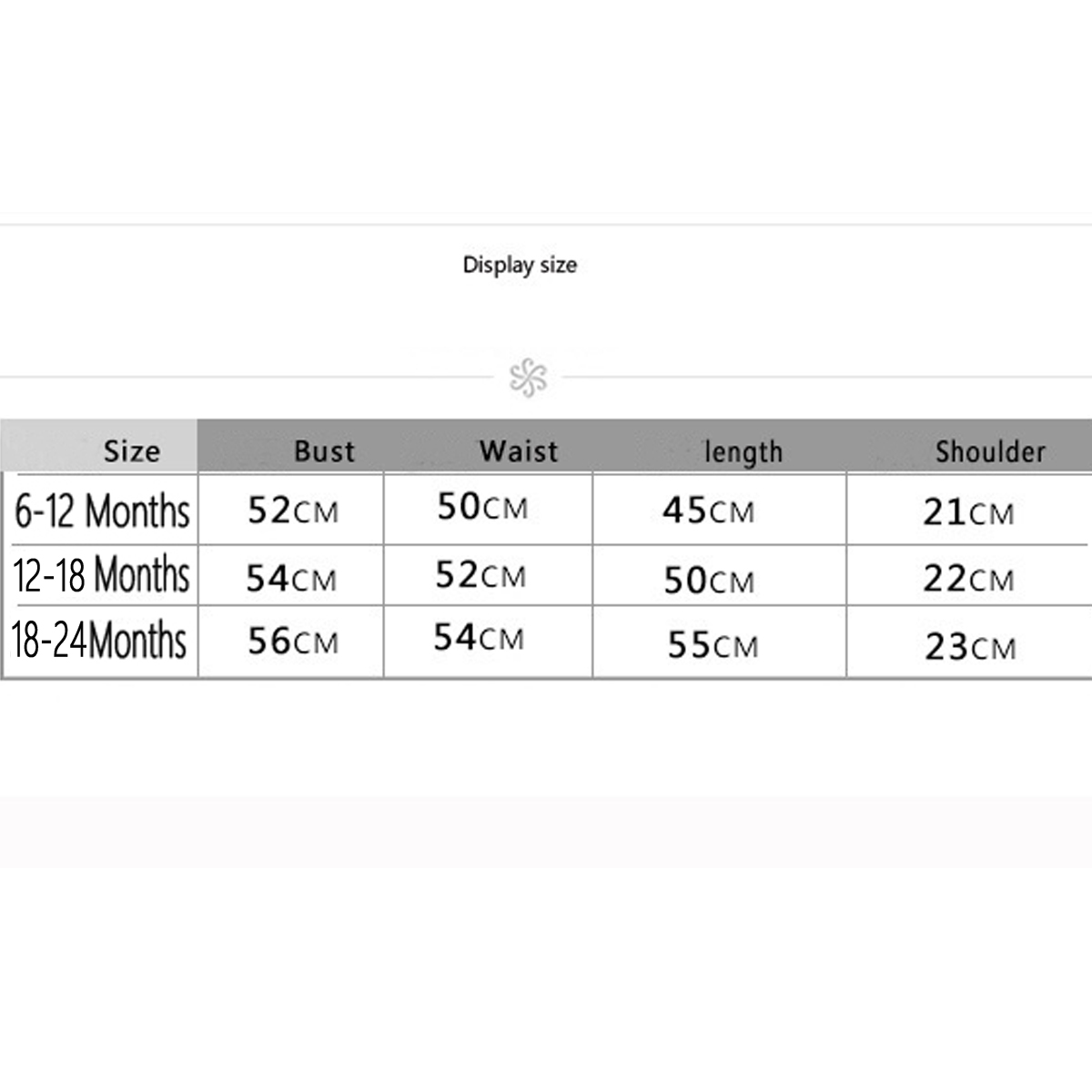Select the Bust column header

click(x=324, y=450)
